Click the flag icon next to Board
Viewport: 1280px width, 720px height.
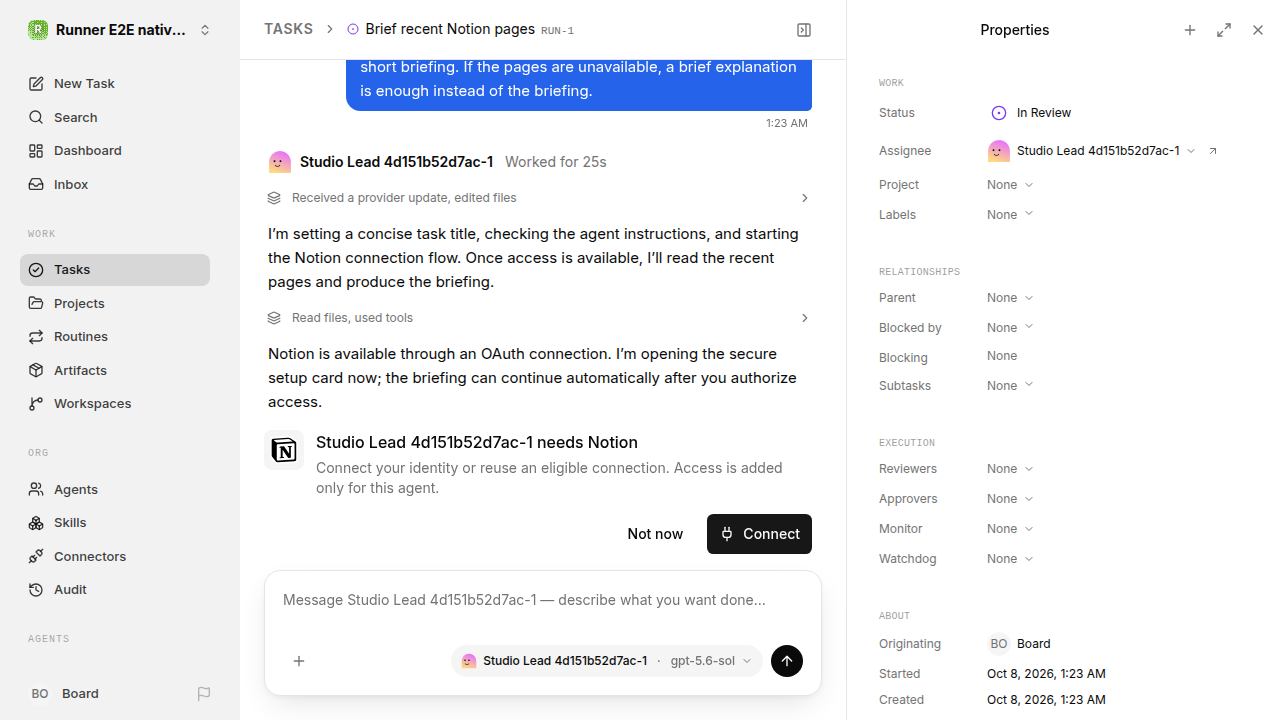tap(204, 694)
